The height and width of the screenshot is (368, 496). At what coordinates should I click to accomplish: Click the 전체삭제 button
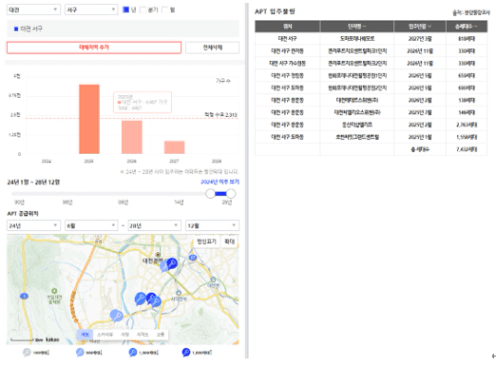click(212, 47)
